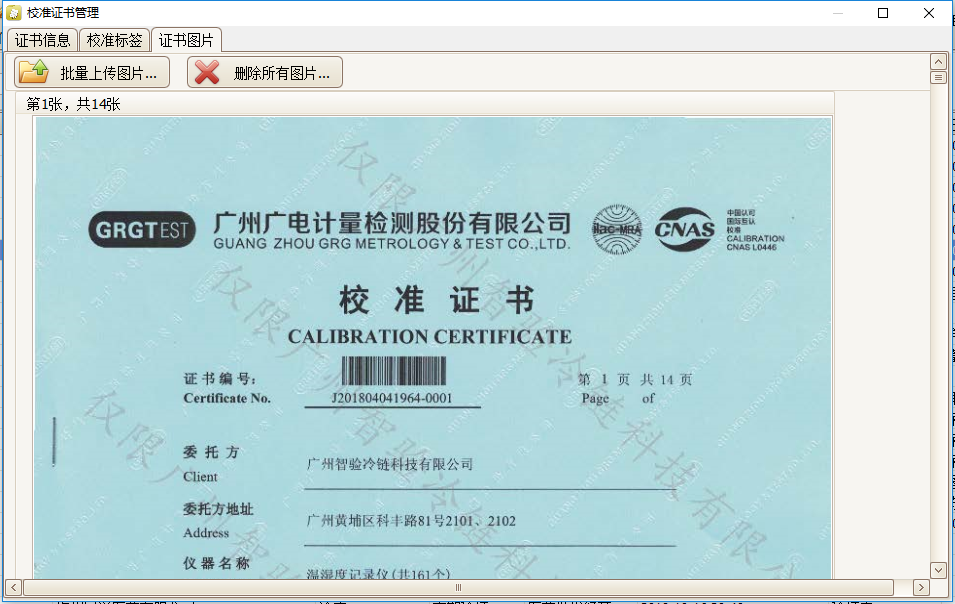Open the 校准标签 tab
Viewport: 955px width, 604px height.
point(115,40)
